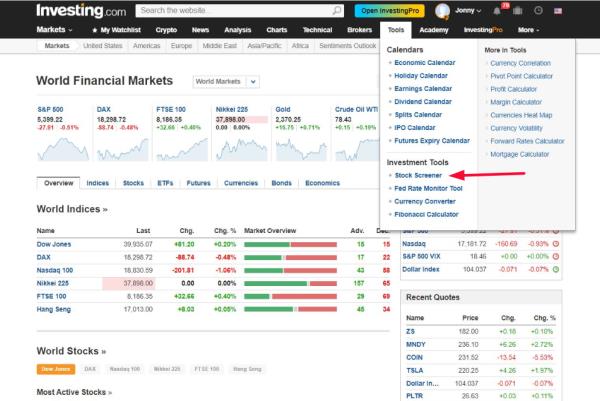Click the Investing.com logo
The image size is (600, 401).
[x=81, y=11]
